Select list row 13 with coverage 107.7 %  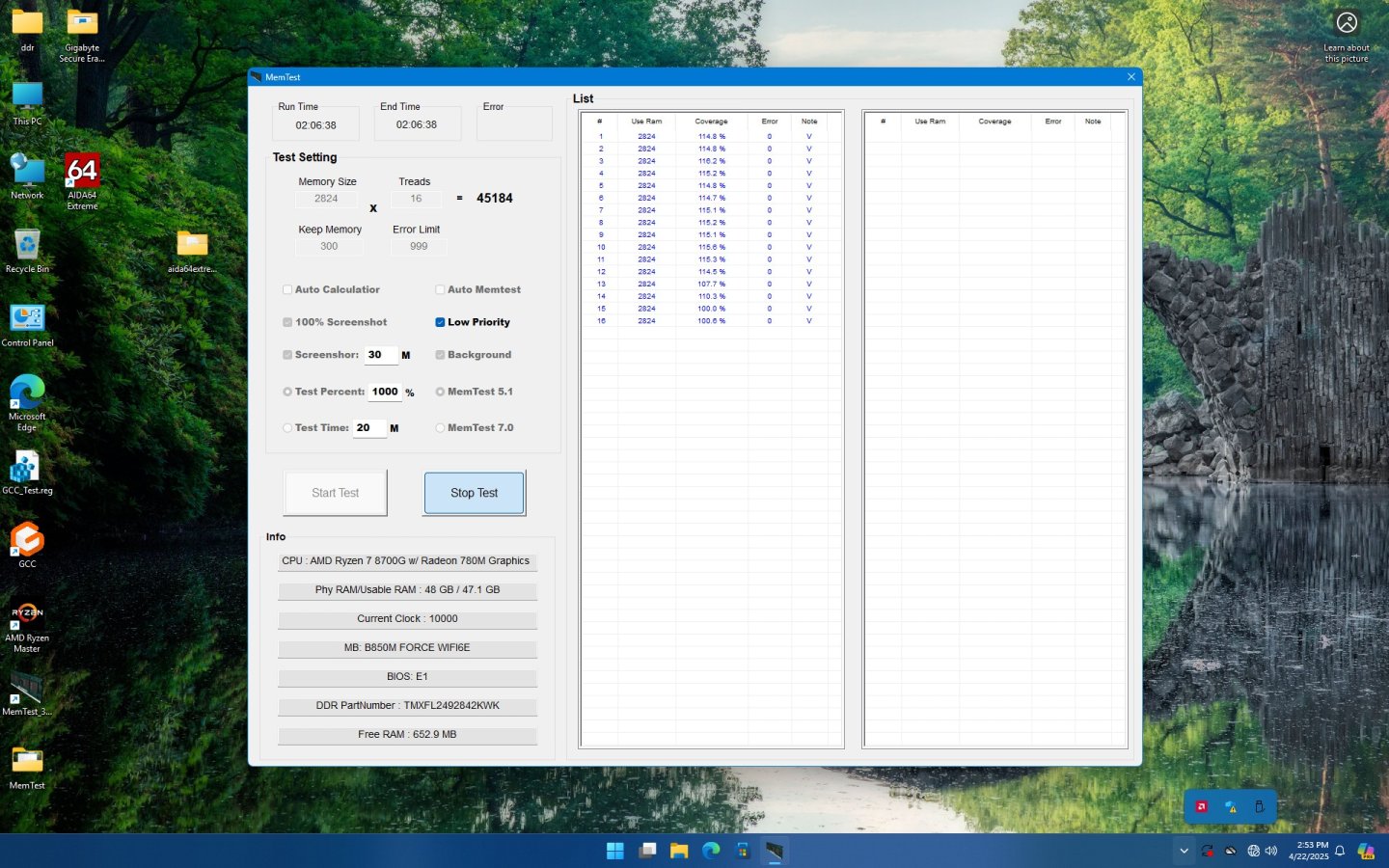pos(711,285)
